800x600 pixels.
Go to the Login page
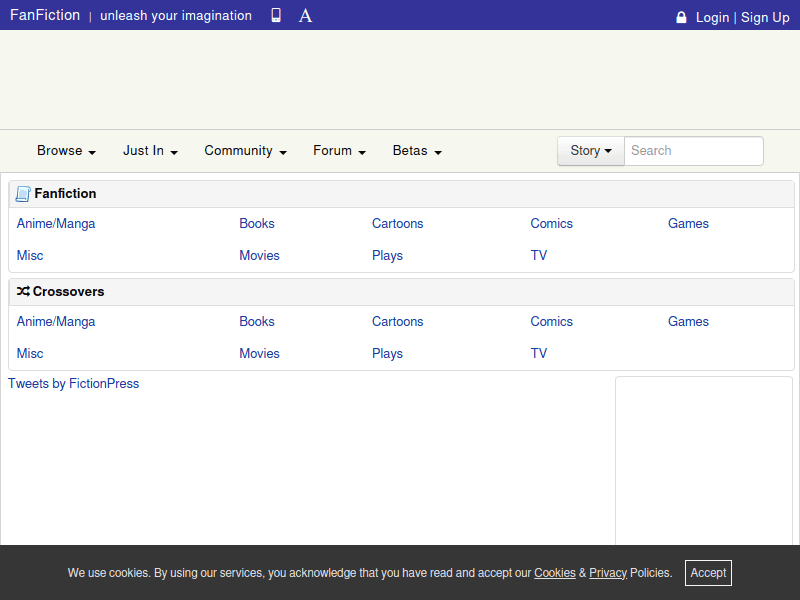712,17
